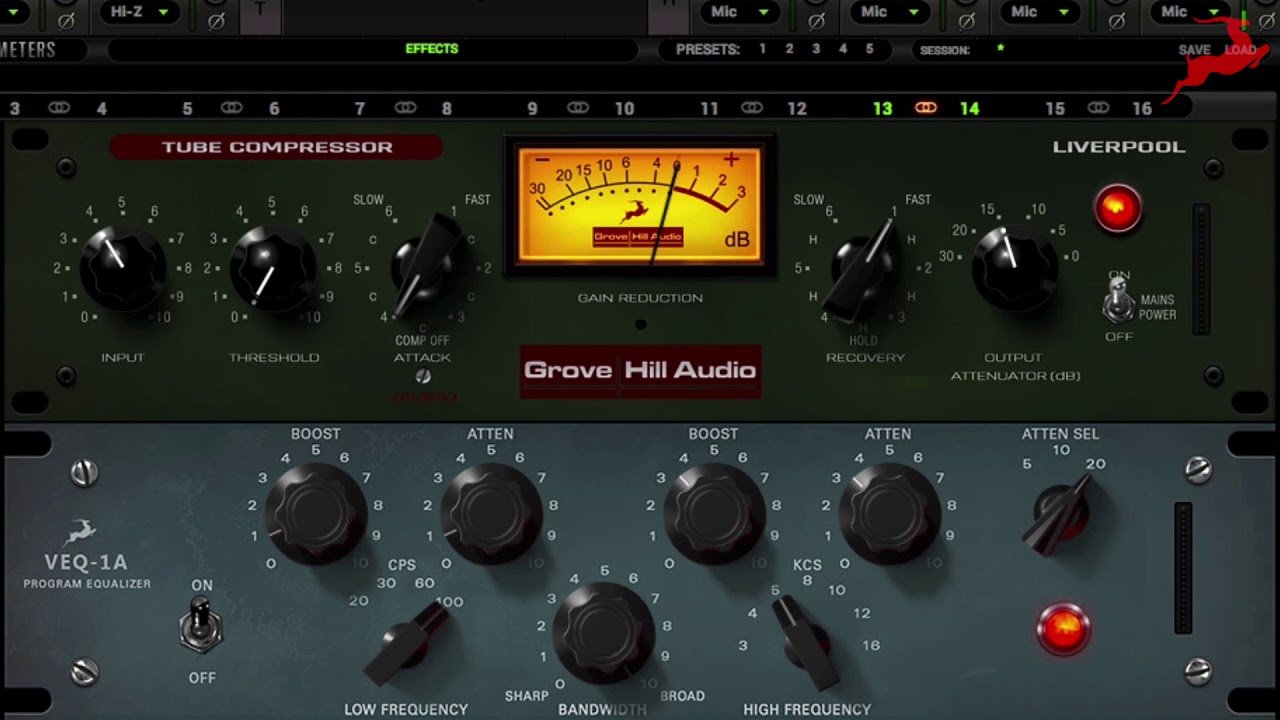Click the METERS button
1280x720 pixels.
[28, 49]
